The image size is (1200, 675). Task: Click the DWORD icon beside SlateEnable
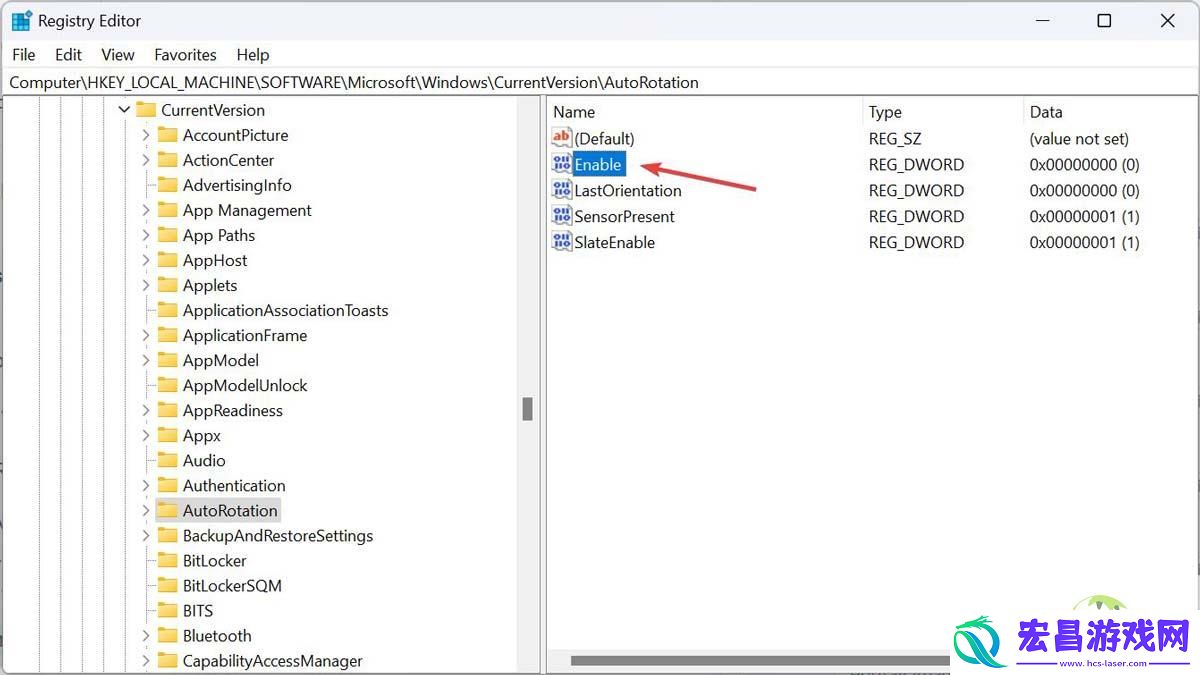click(561, 242)
